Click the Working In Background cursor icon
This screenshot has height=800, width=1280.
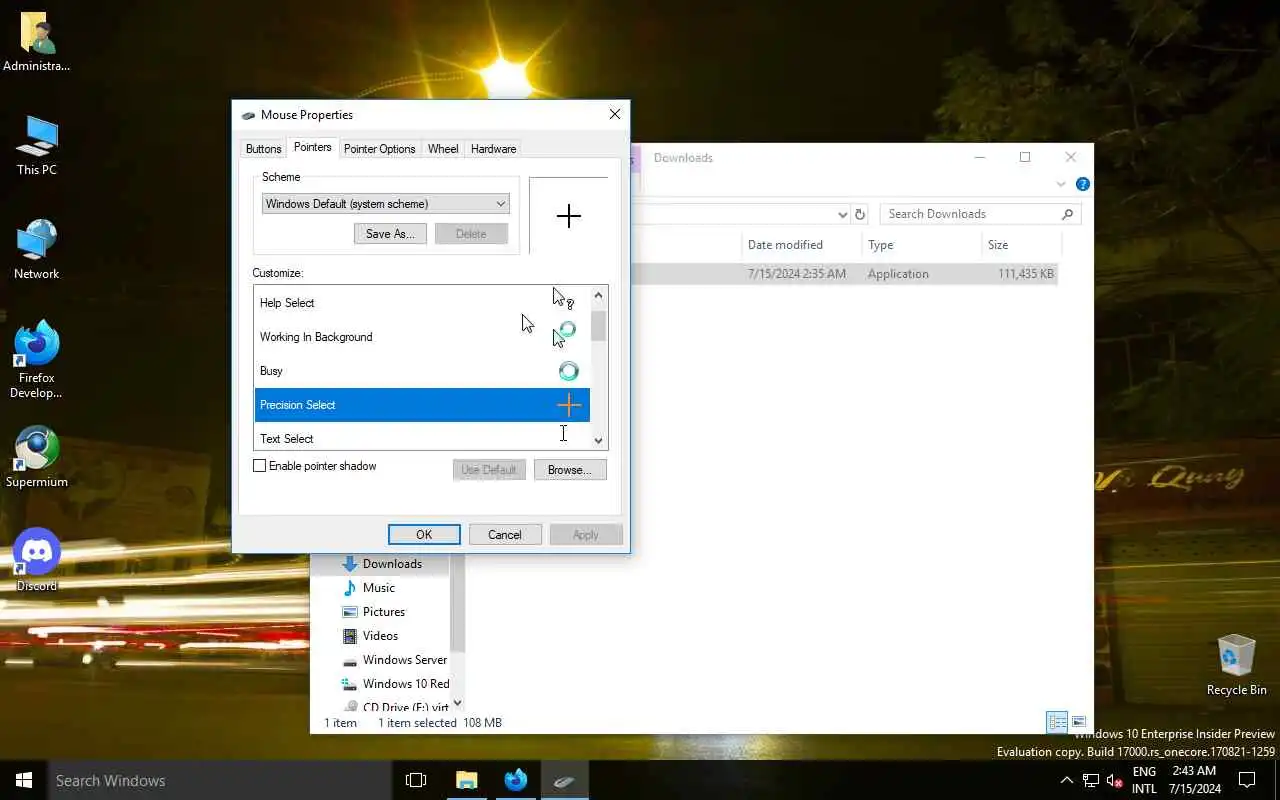click(x=564, y=334)
